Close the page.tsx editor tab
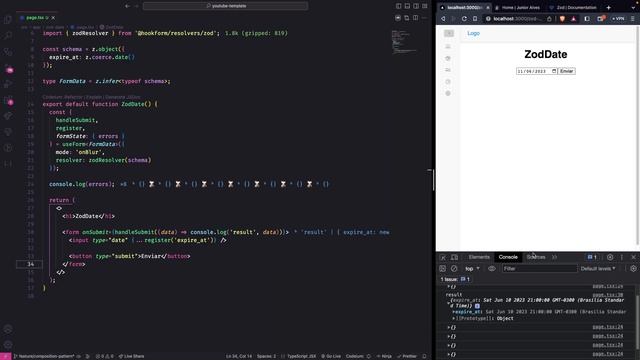 53,18
